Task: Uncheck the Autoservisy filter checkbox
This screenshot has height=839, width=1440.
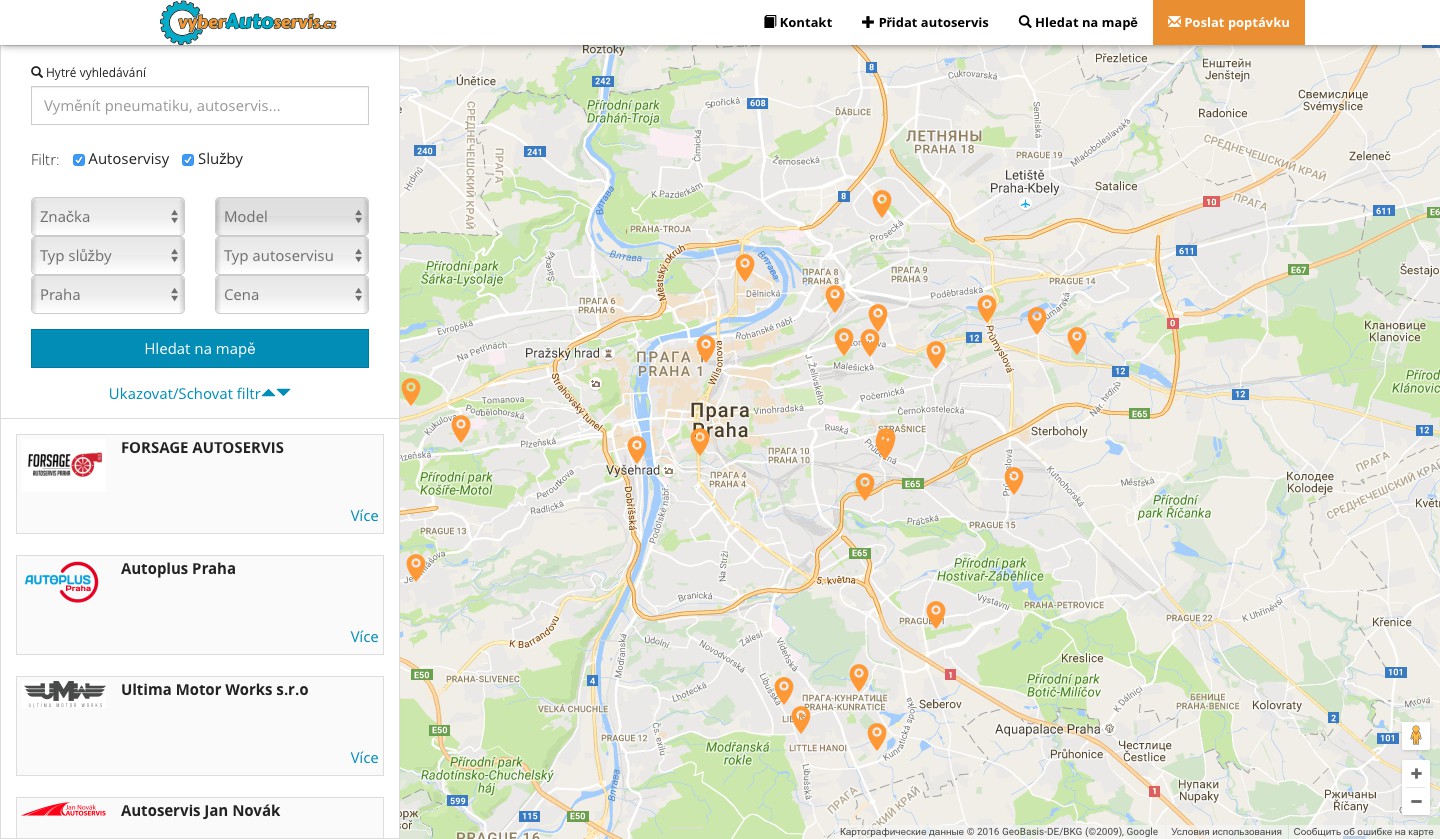Action: coord(79,160)
